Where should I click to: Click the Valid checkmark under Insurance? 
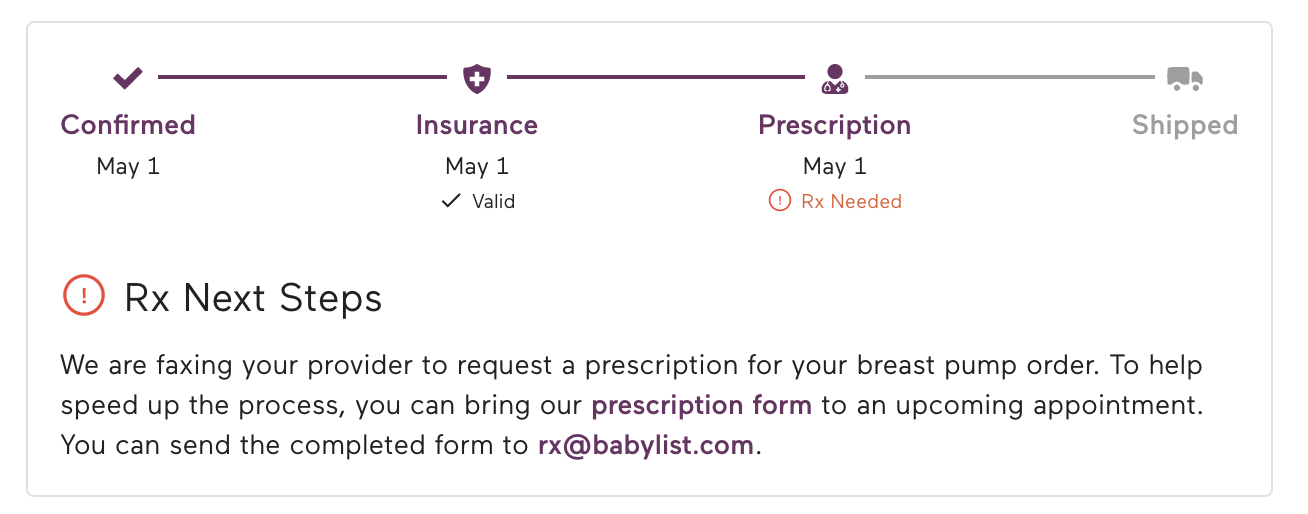click(451, 201)
